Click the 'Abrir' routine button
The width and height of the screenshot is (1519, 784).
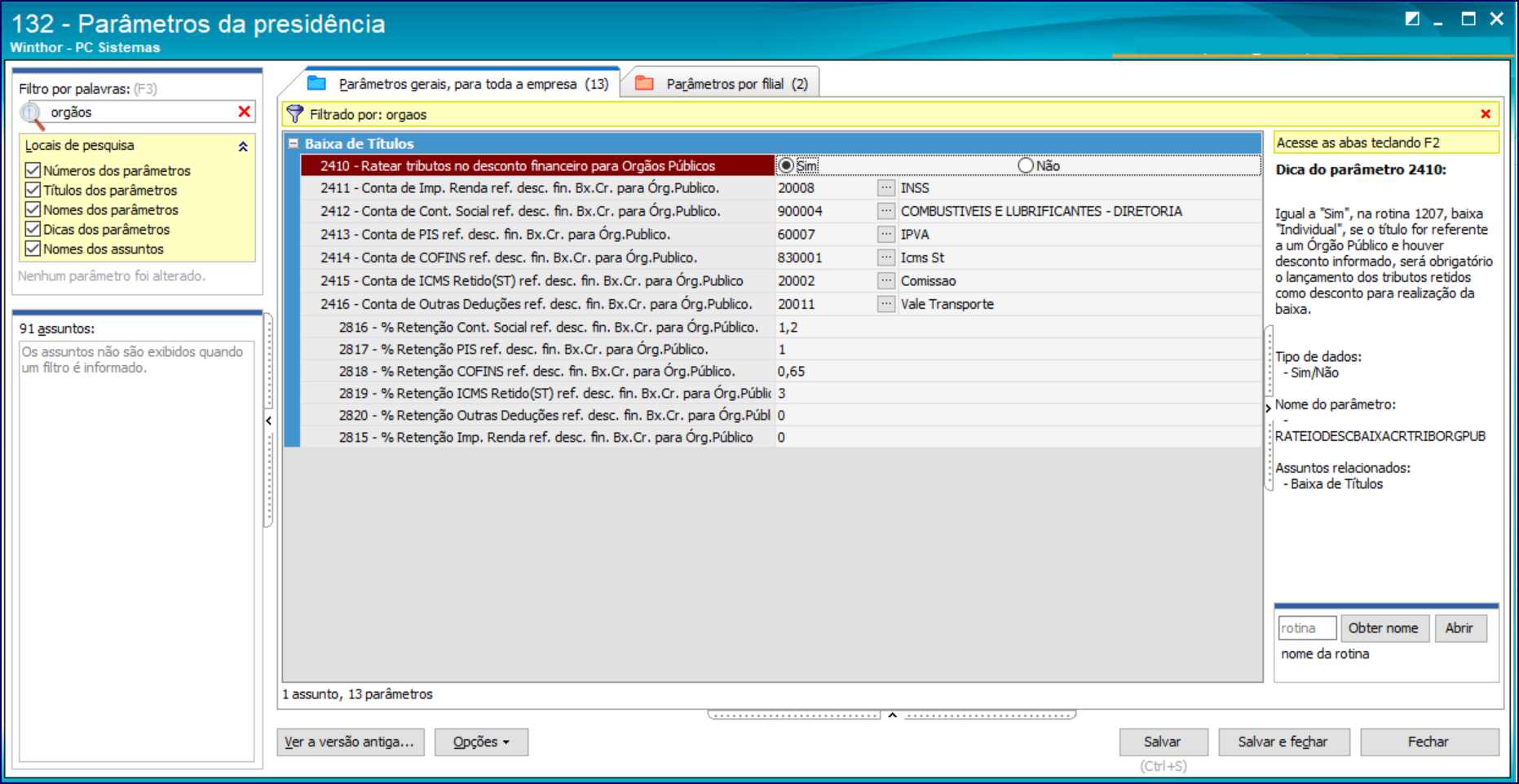coord(1459,628)
